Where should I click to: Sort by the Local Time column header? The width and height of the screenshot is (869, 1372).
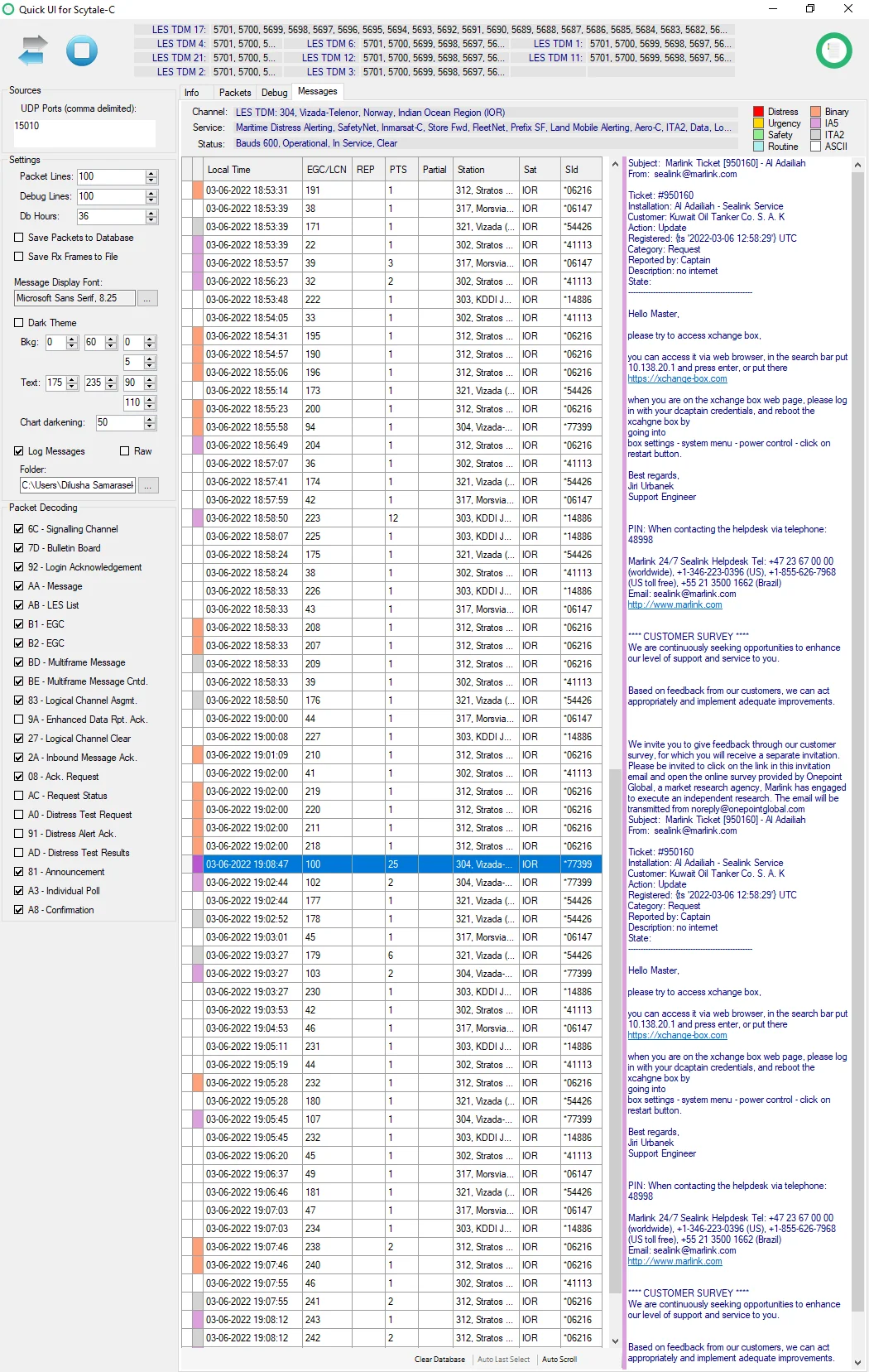(252, 170)
